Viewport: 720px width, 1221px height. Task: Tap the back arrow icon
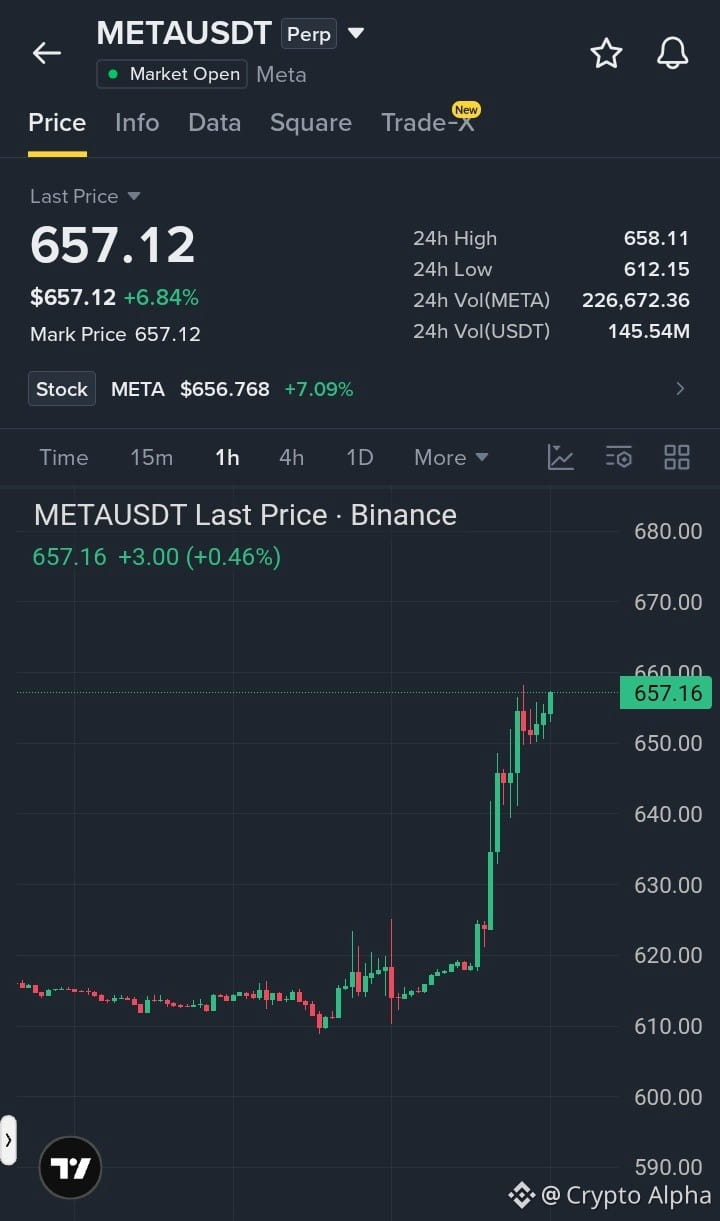(x=47, y=53)
